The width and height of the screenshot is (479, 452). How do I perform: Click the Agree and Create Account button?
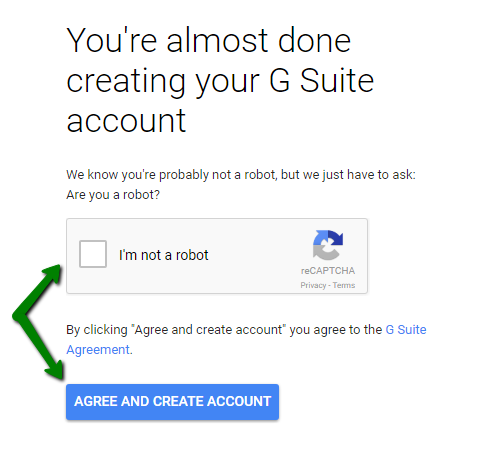click(x=172, y=402)
